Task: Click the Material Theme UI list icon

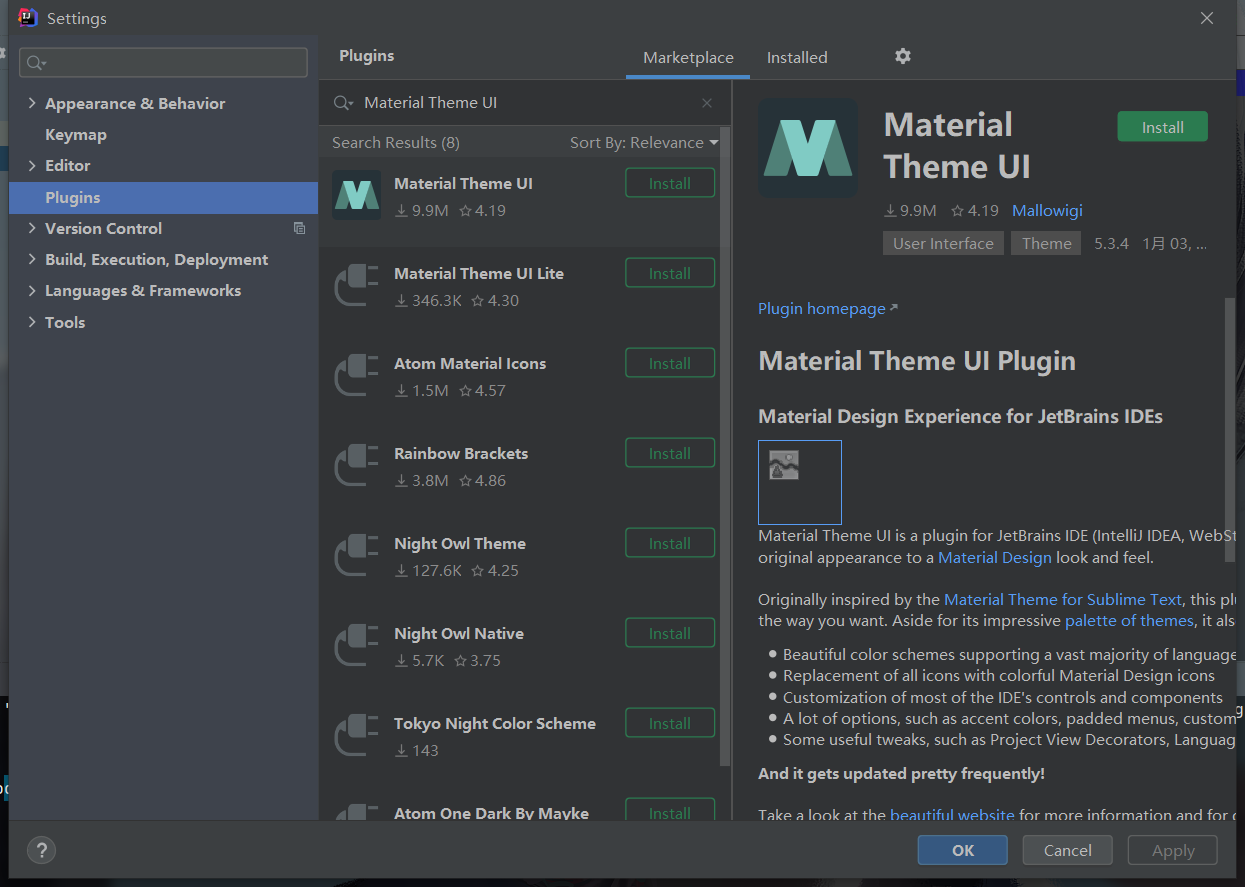Action: 356,195
